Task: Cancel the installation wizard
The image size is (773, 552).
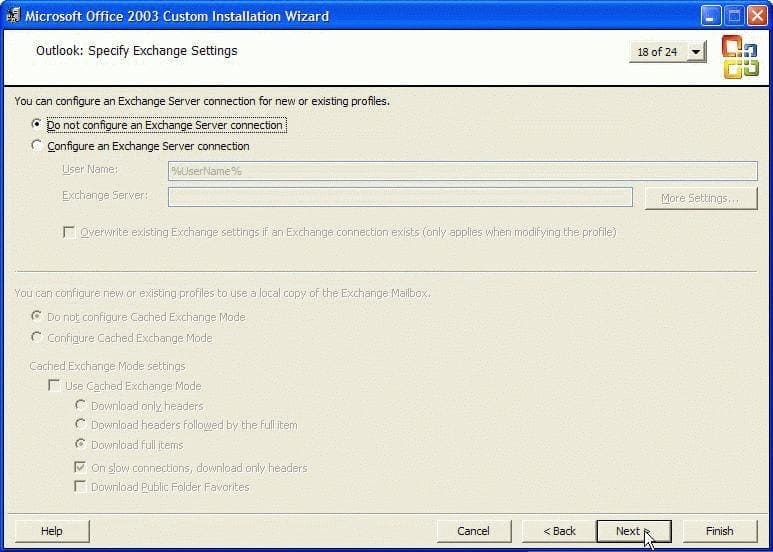Action: [473, 531]
